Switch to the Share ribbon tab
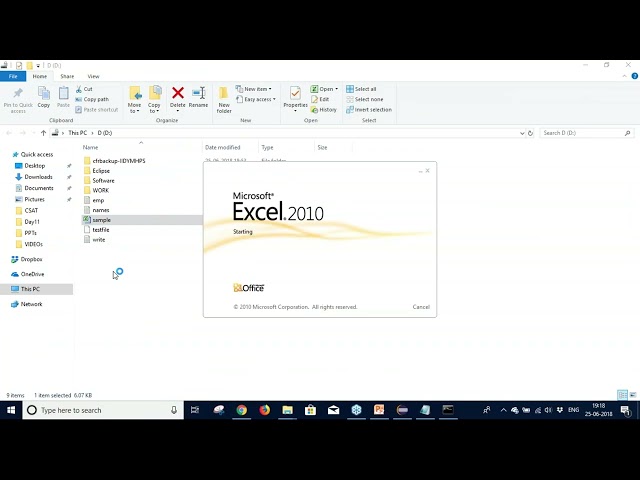The width and height of the screenshot is (640, 480). click(x=67, y=76)
